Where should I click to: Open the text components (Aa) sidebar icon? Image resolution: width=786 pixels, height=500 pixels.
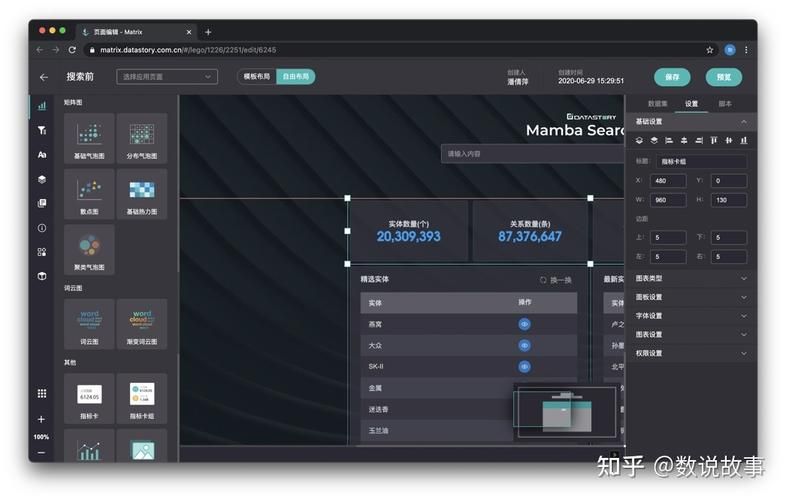tap(42, 155)
